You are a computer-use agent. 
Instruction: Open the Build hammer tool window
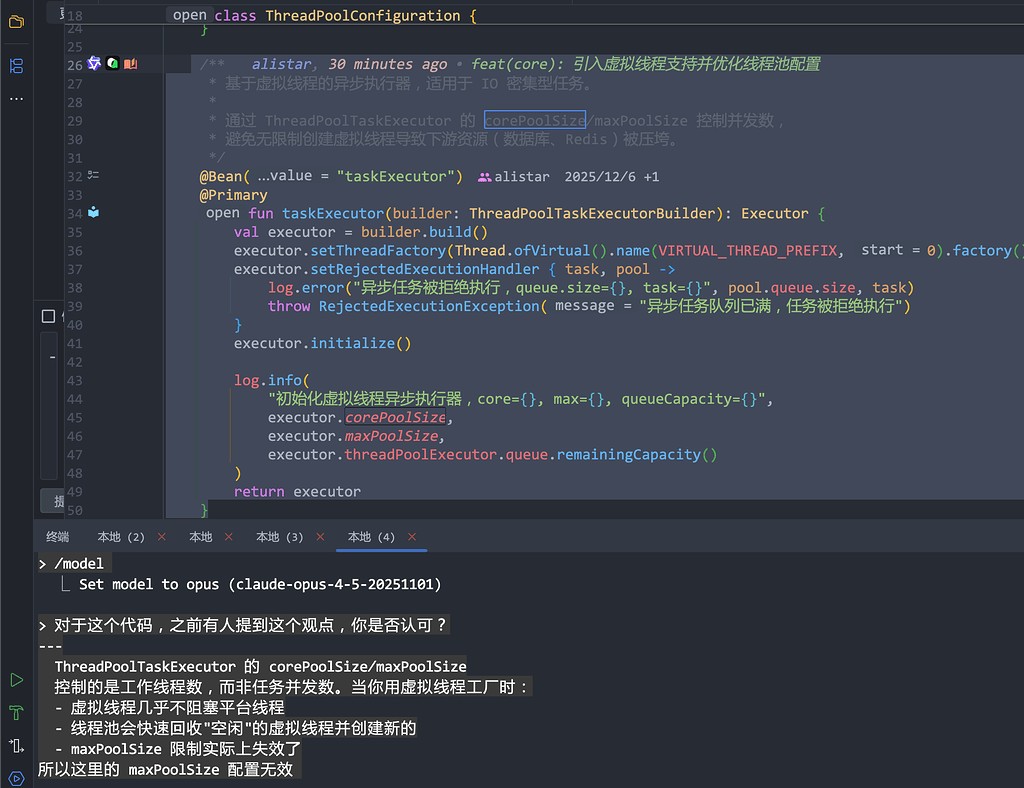tap(16, 712)
